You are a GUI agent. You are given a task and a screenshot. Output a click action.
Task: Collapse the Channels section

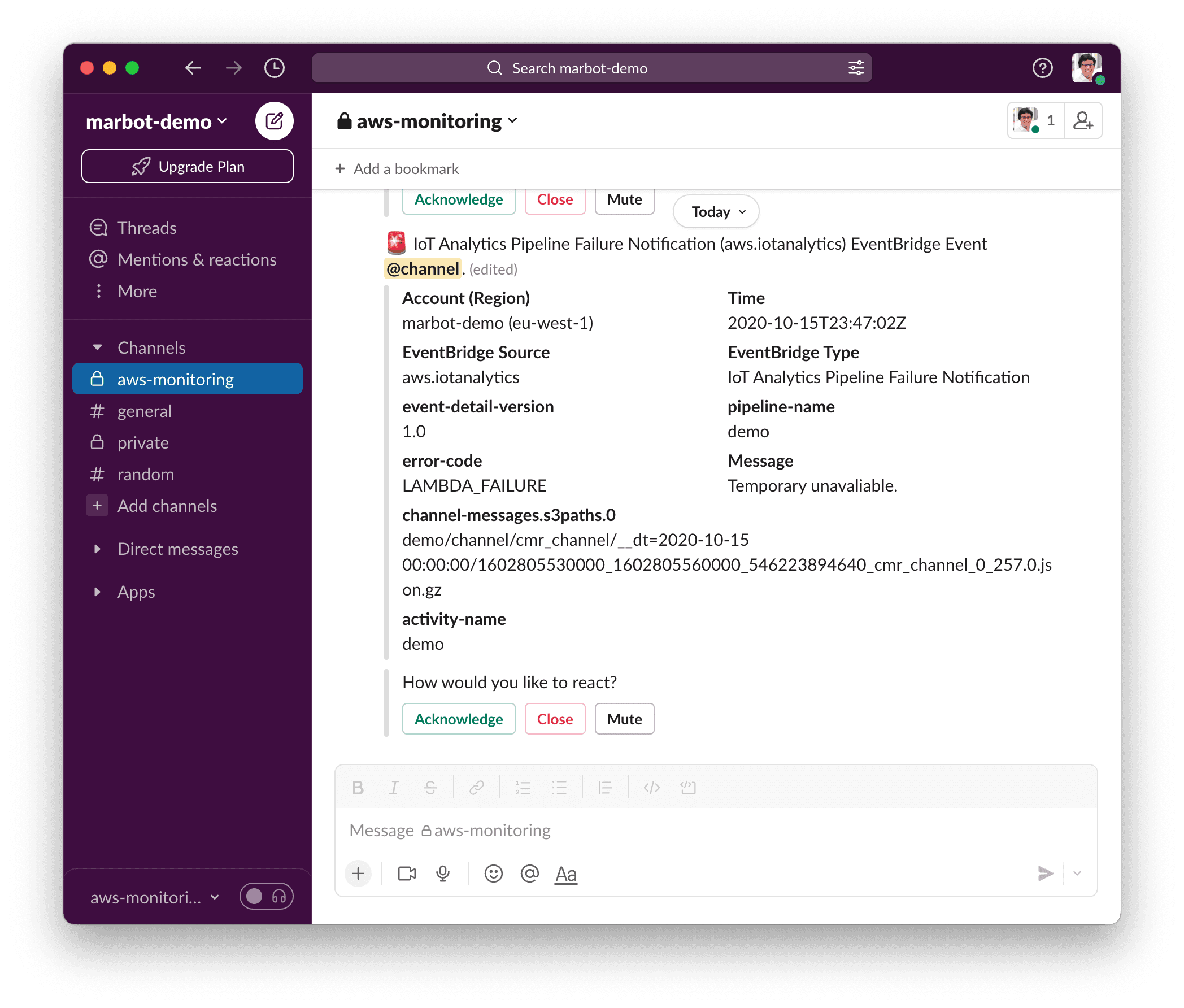[x=97, y=347]
